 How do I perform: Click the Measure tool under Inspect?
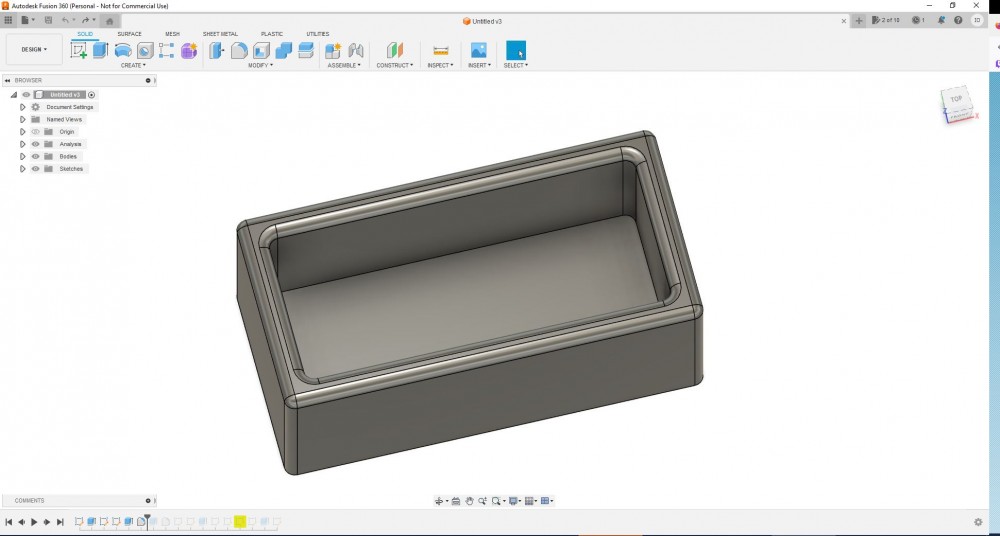pos(440,50)
